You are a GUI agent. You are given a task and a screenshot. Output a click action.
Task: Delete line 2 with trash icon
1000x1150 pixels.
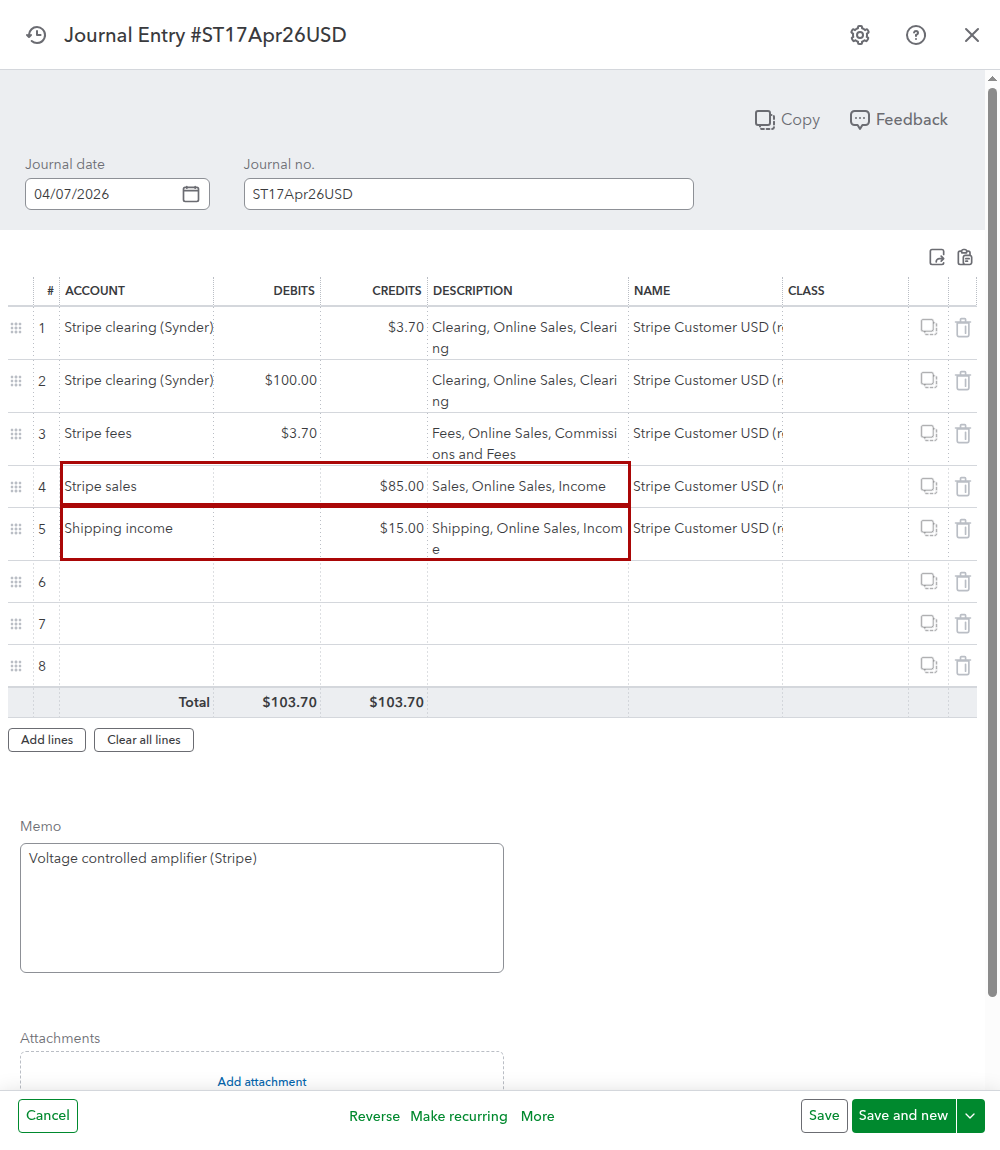click(x=963, y=381)
